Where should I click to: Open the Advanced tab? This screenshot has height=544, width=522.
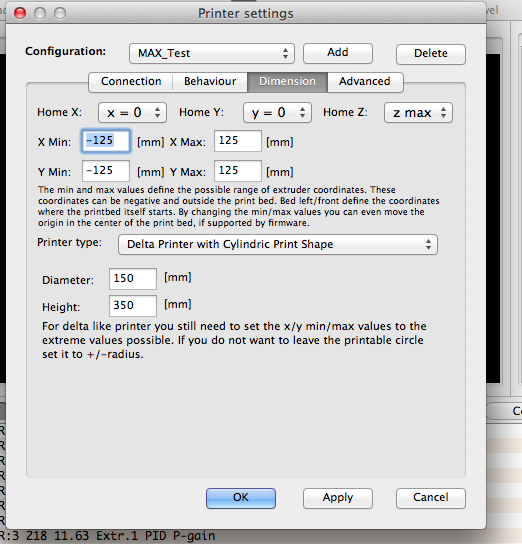click(365, 82)
